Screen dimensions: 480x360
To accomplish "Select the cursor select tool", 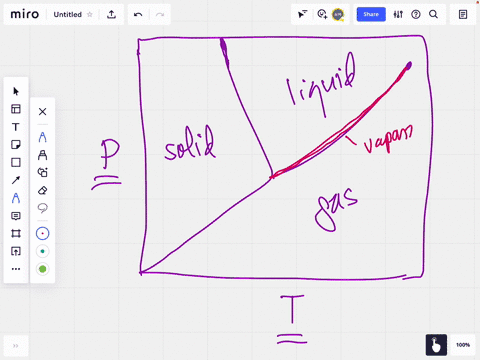I will [16, 91].
